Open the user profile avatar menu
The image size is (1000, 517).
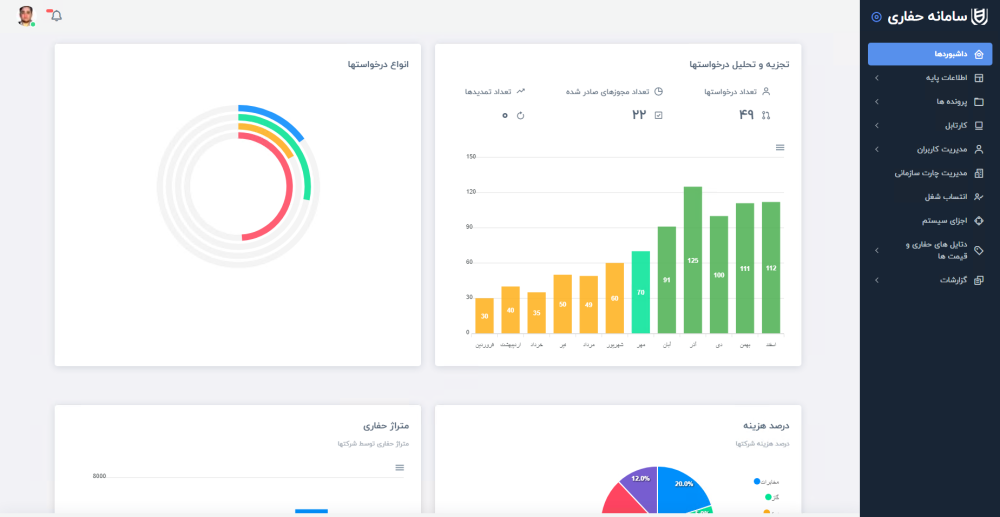click(x=26, y=16)
